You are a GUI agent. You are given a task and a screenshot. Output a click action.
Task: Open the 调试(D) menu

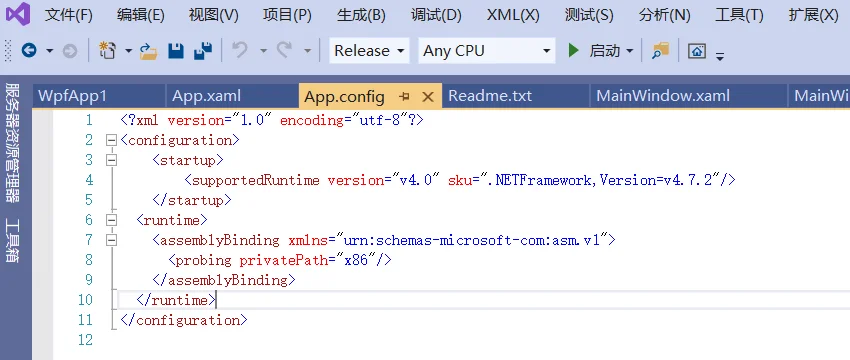(x=436, y=15)
